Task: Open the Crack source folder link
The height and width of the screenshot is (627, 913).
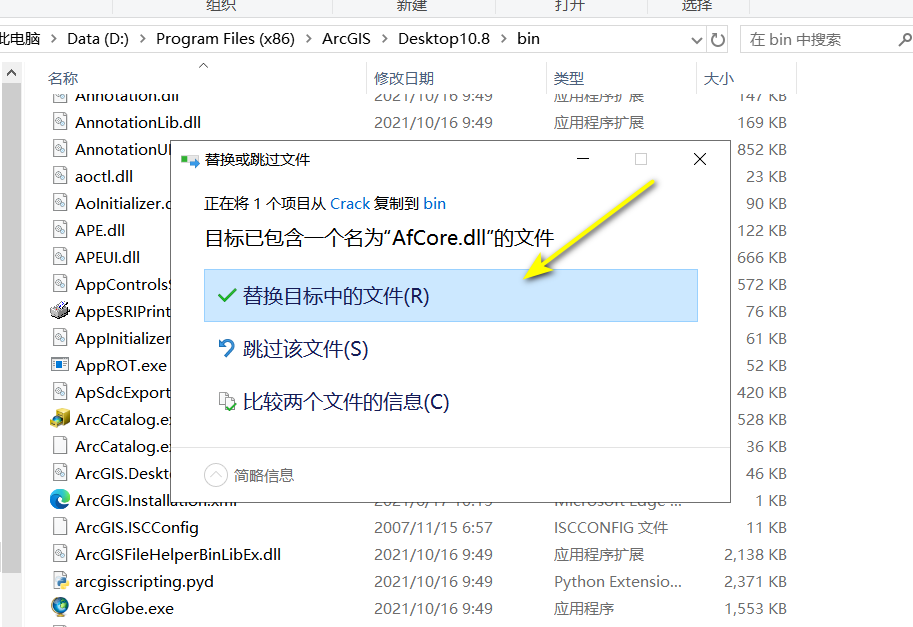Action: (x=350, y=204)
